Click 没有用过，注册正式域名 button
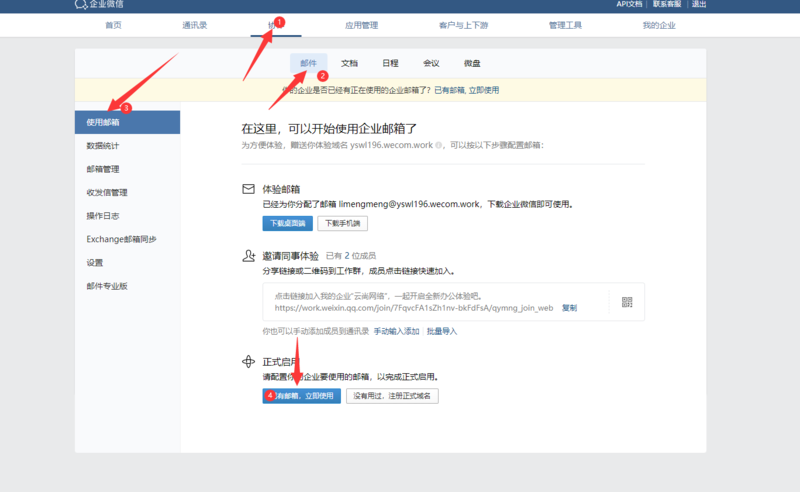The image size is (800, 492). [x=392, y=396]
